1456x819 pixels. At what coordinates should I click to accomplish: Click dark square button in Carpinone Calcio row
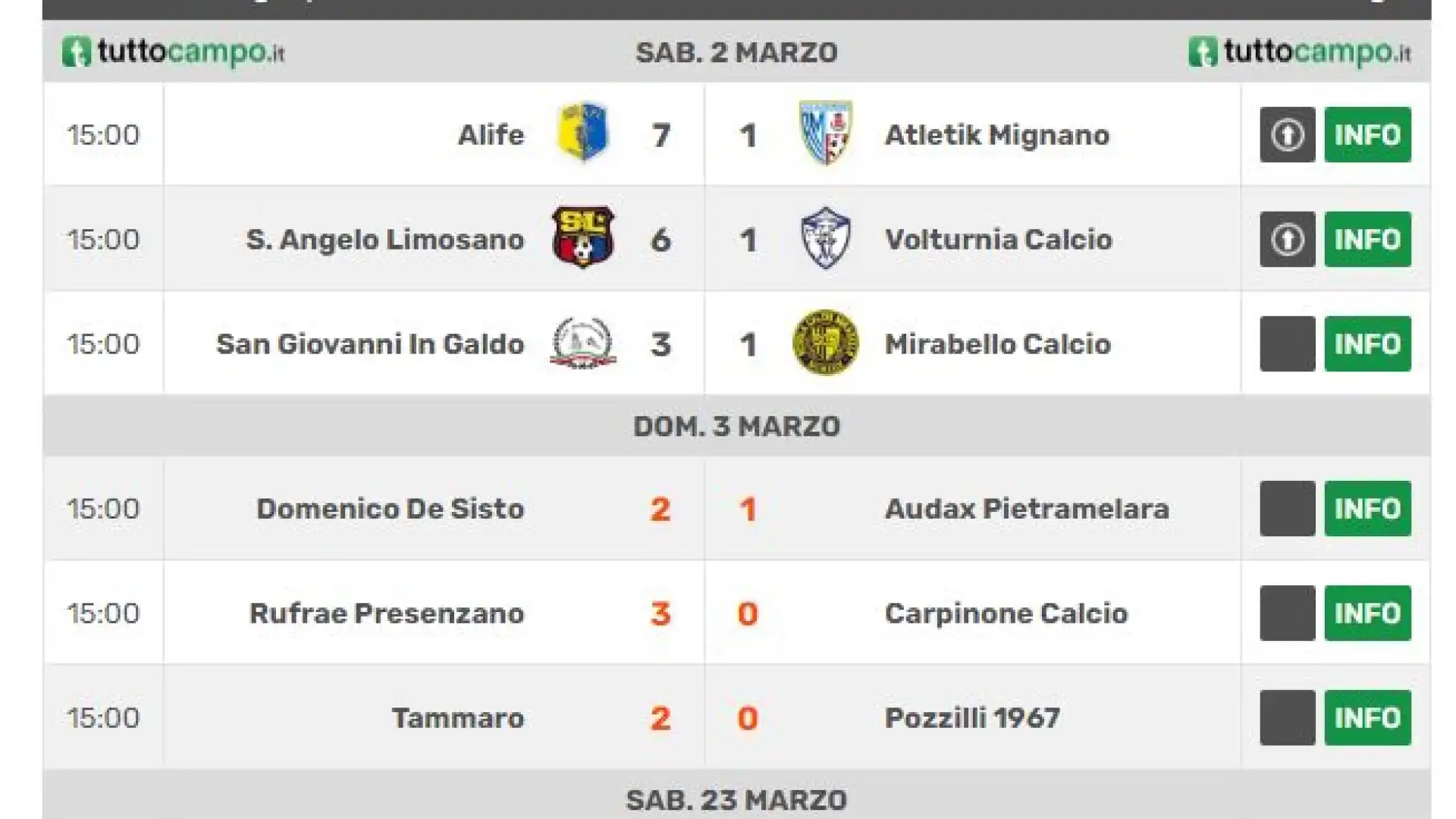(x=1288, y=613)
